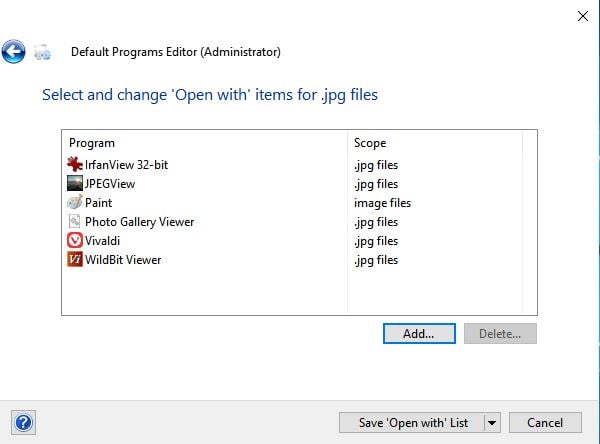Select the JPEGView entry name
This screenshot has width=600, height=444.
[x=110, y=184]
